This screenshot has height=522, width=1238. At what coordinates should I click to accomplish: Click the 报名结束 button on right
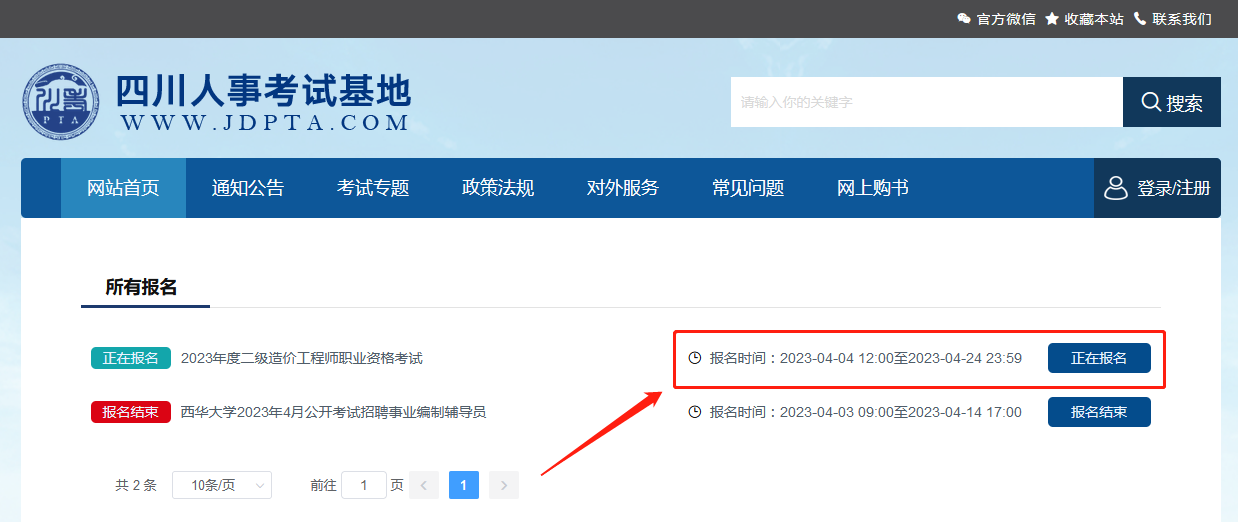(x=1099, y=412)
